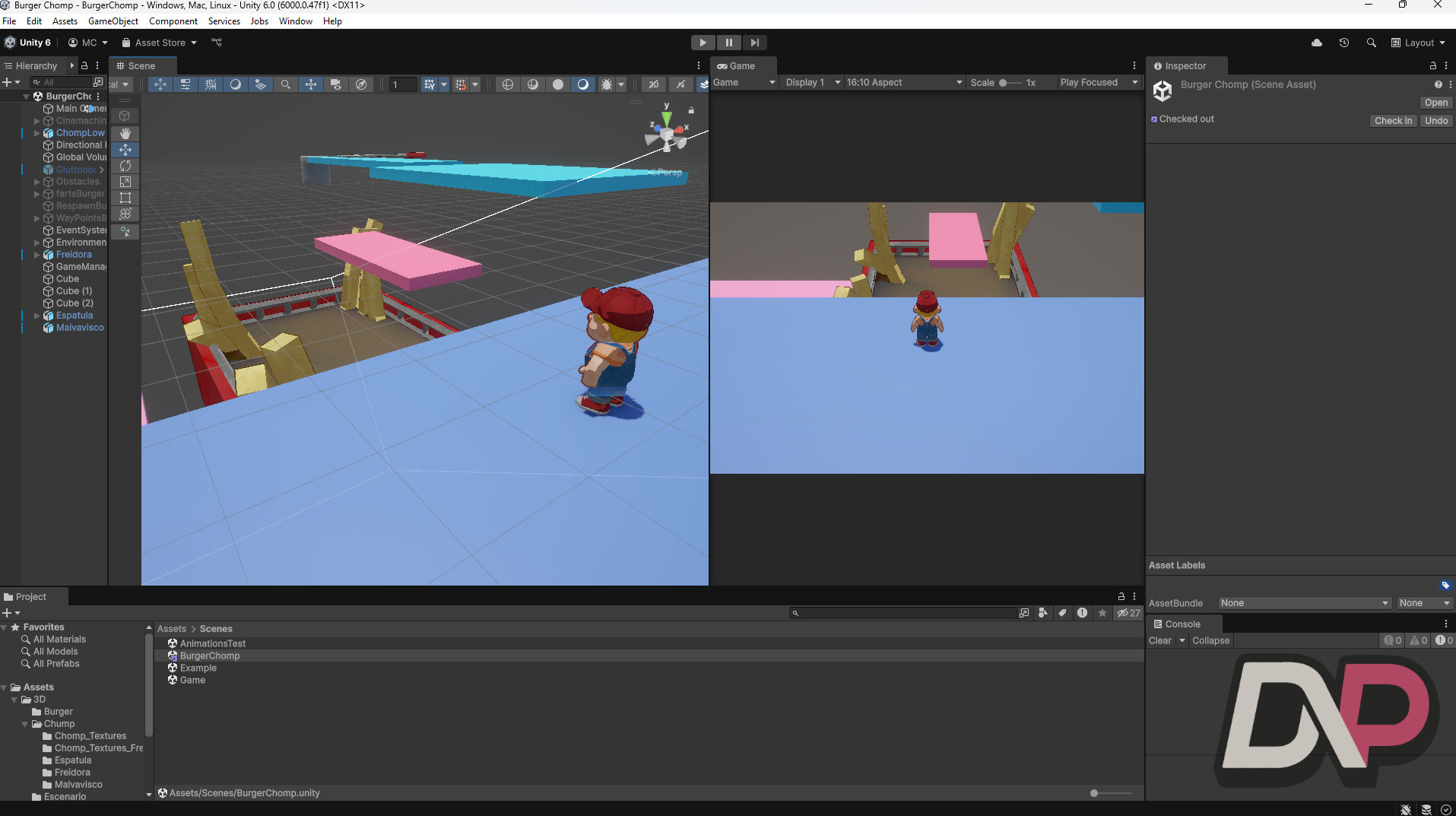Toggle hidden packages visibility showing 27
The width and height of the screenshot is (1456, 816).
(x=1128, y=613)
